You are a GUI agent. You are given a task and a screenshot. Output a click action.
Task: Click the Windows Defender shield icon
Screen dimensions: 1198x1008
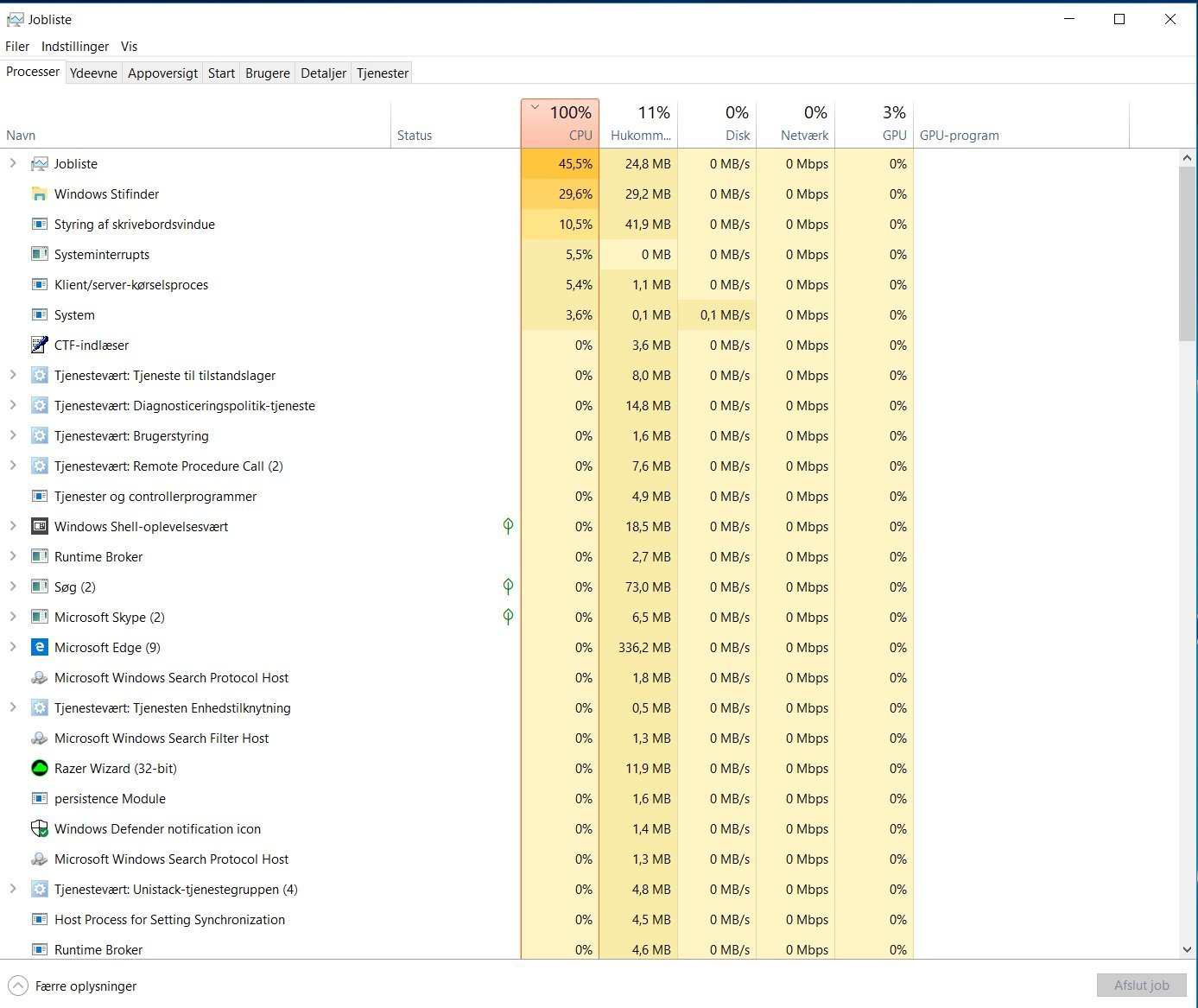[x=39, y=829]
